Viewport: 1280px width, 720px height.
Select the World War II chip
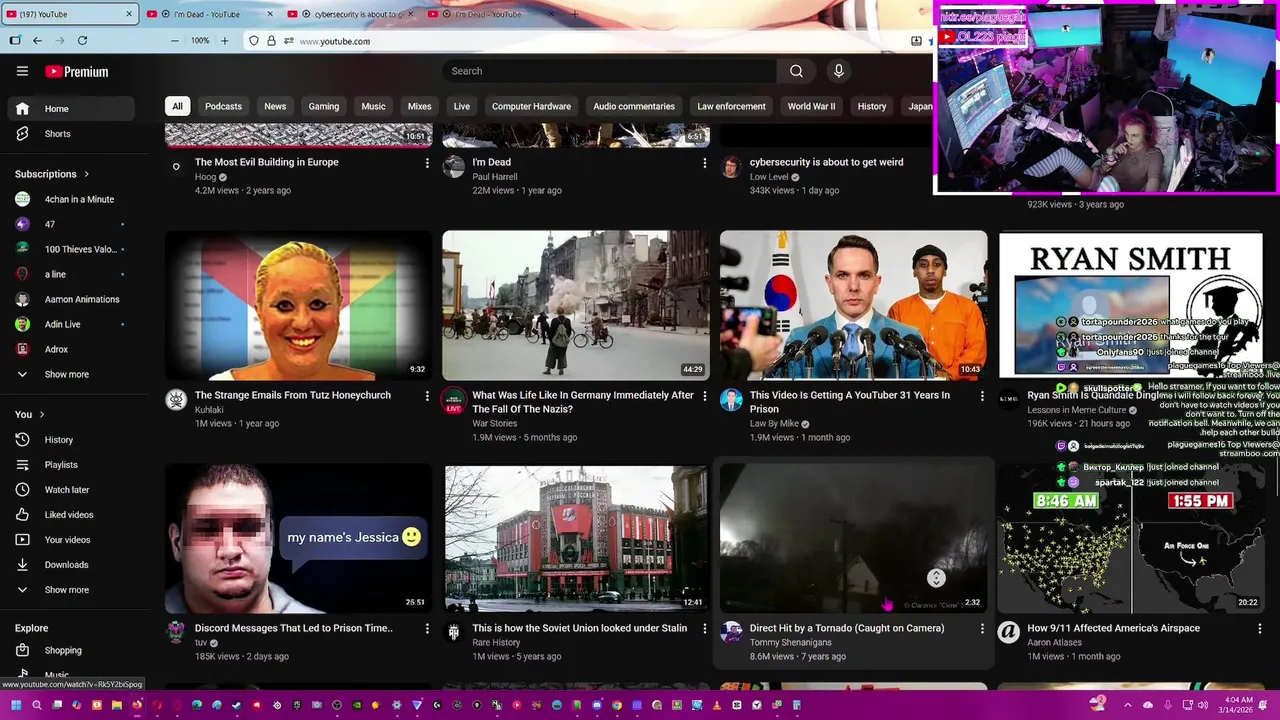point(811,106)
